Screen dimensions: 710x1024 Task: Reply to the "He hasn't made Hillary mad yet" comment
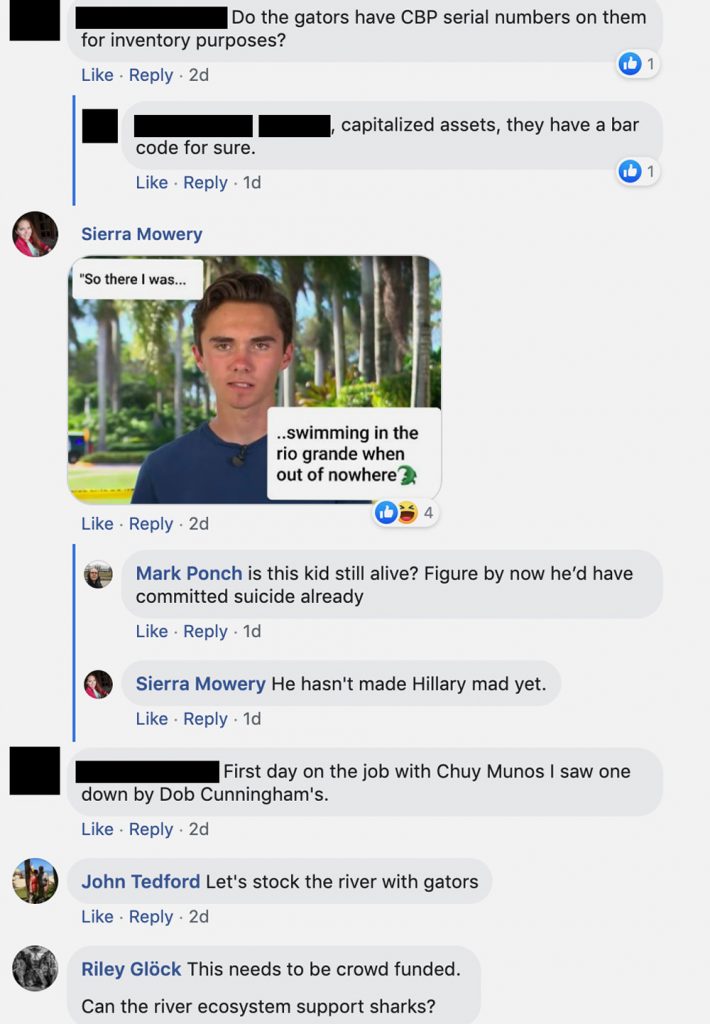point(206,718)
